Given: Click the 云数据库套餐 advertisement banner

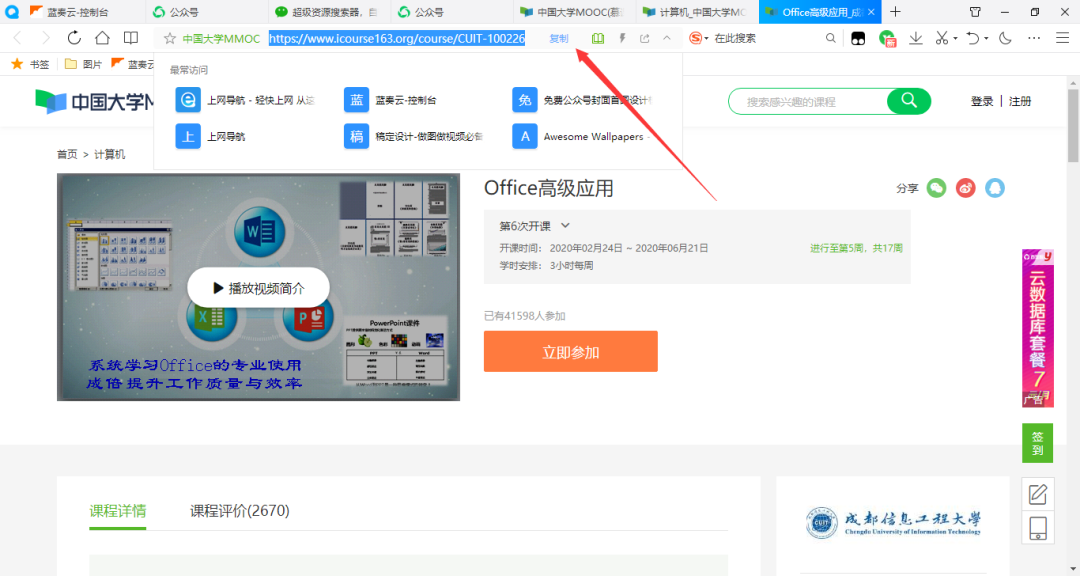Looking at the screenshot, I should (x=1037, y=328).
